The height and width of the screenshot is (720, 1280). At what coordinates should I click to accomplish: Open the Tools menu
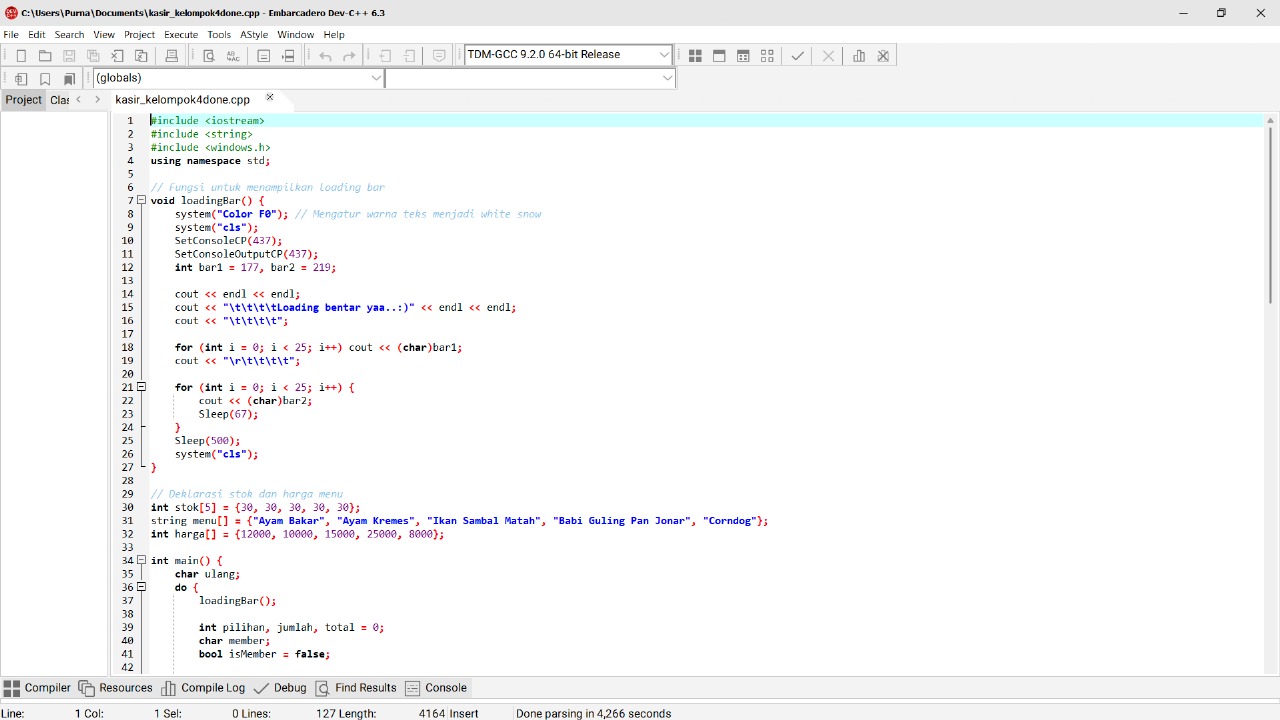(x=219, y=34)
